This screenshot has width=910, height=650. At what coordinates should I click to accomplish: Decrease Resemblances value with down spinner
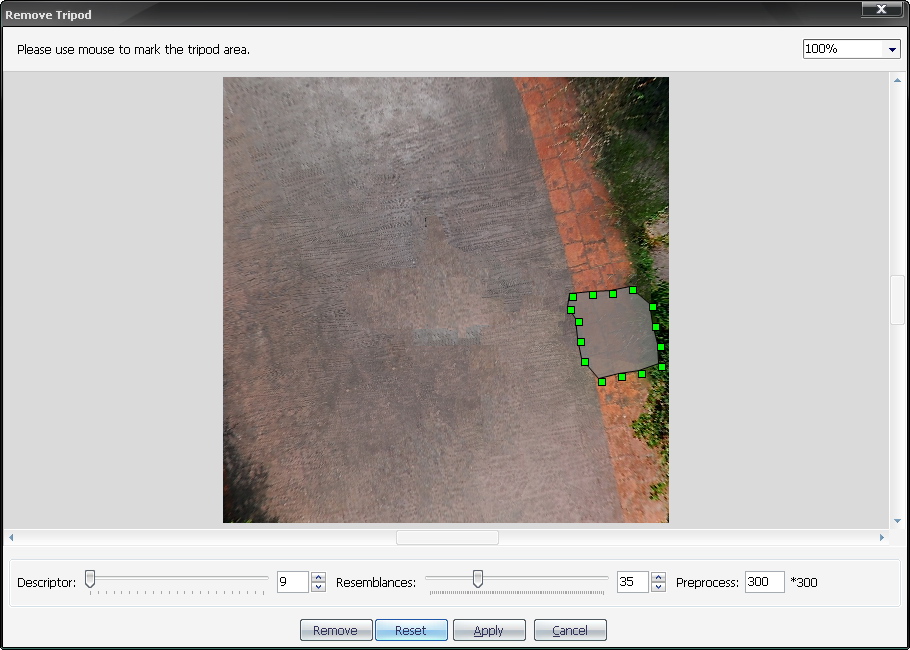[x=658, y=587]
